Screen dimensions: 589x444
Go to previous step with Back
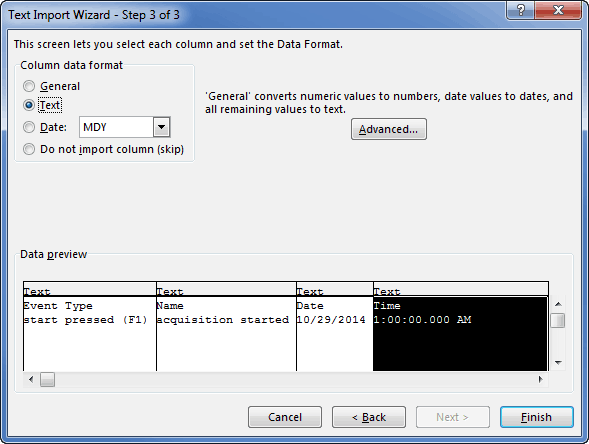pos(369,417)
